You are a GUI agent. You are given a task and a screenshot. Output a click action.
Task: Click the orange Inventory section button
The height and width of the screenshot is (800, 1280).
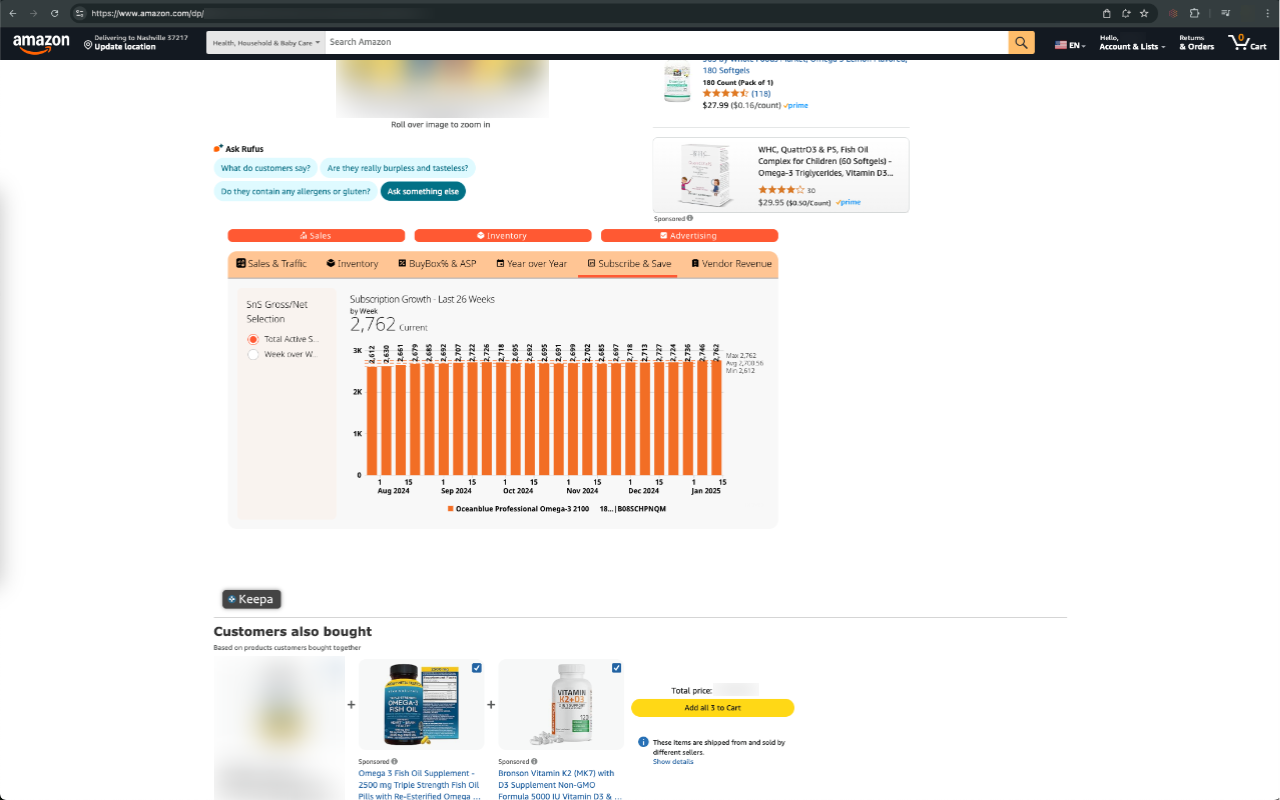tap(503, 236)
